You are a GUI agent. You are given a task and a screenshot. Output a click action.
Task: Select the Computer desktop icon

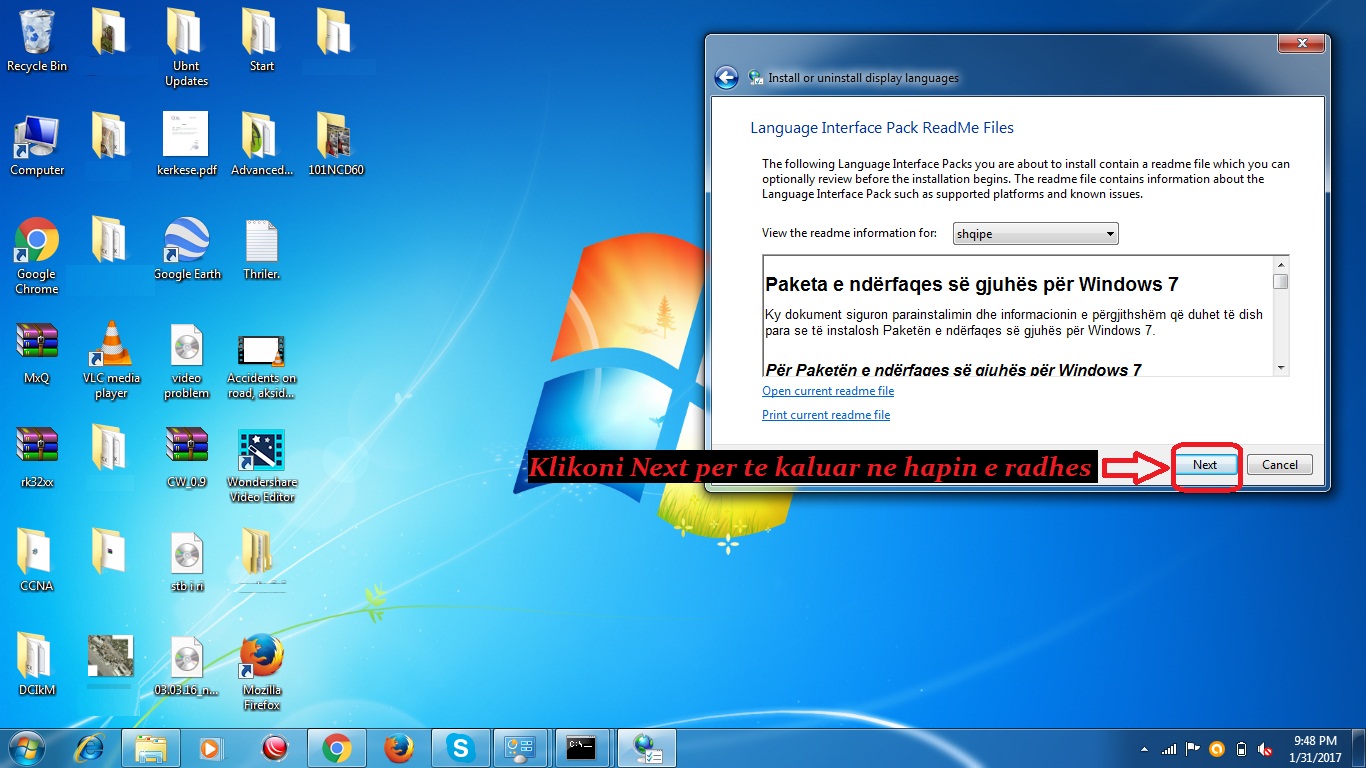pos(37,145)
